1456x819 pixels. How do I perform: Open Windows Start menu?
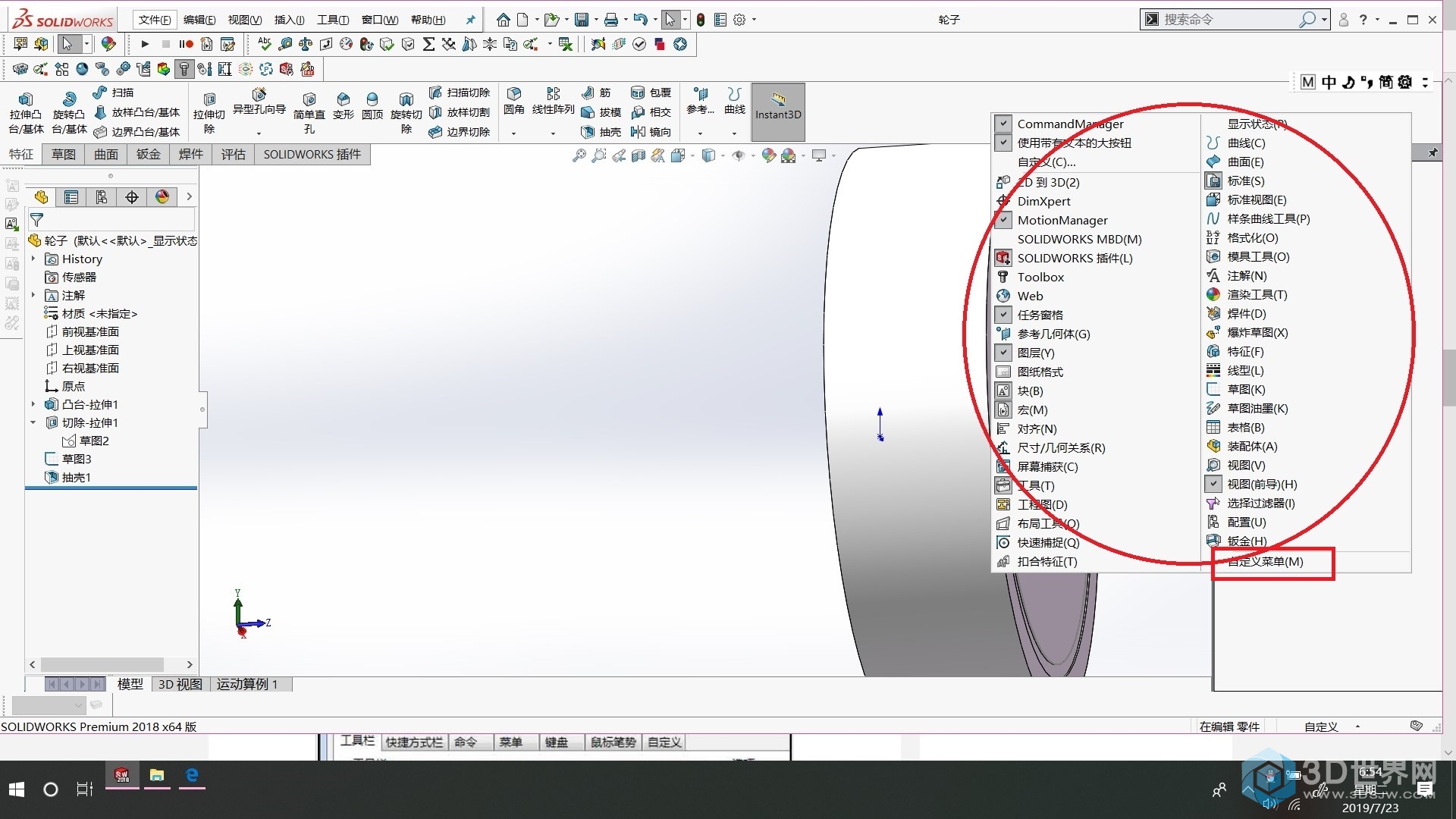17,789
